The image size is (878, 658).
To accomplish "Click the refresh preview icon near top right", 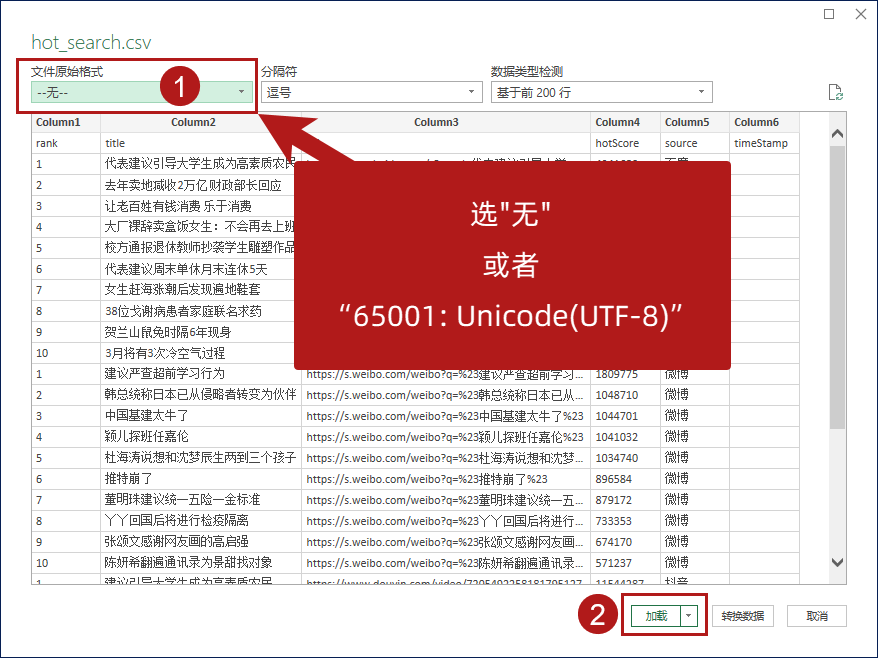I will tap(836, 91).
